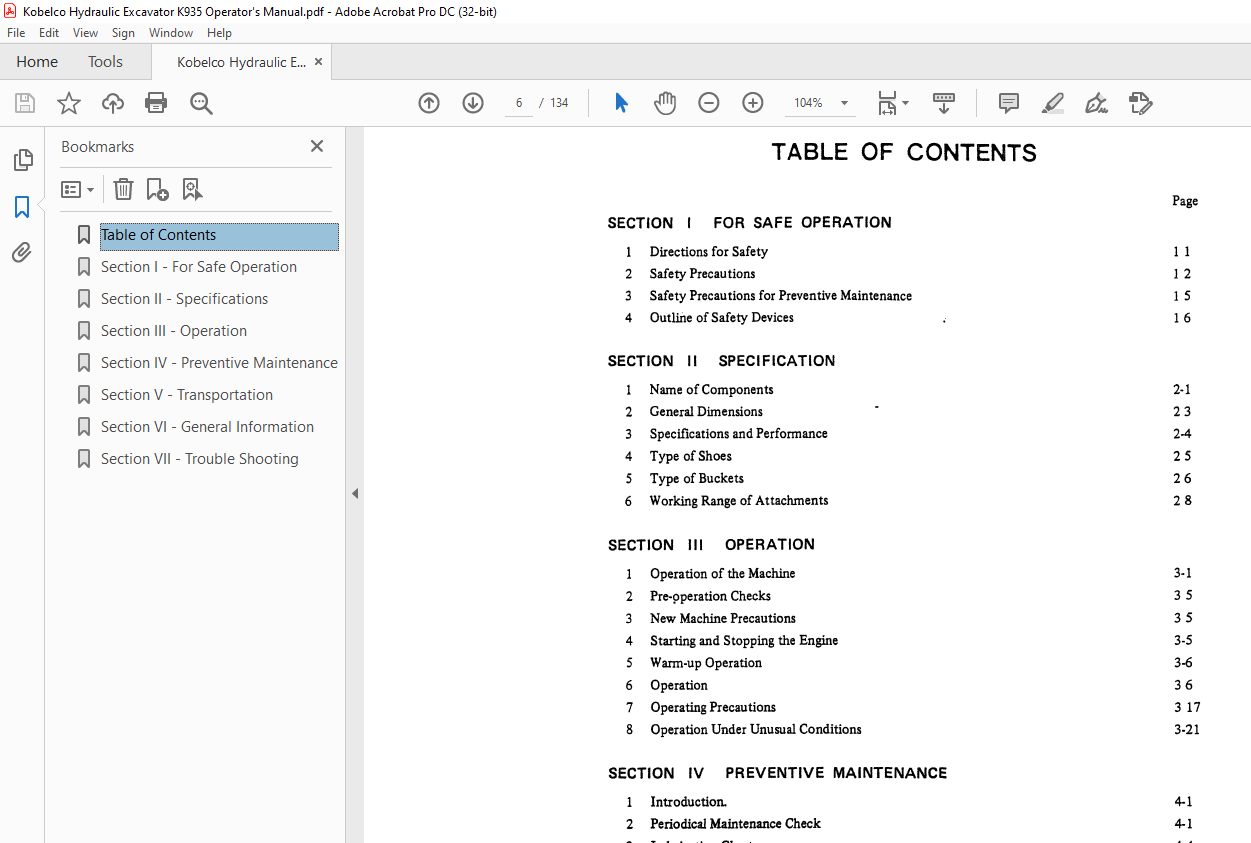Jump to Section VII - Trouble Shooting bookmark
Viewport: 1251px width, 843px height.
click(x=200, y=459)
